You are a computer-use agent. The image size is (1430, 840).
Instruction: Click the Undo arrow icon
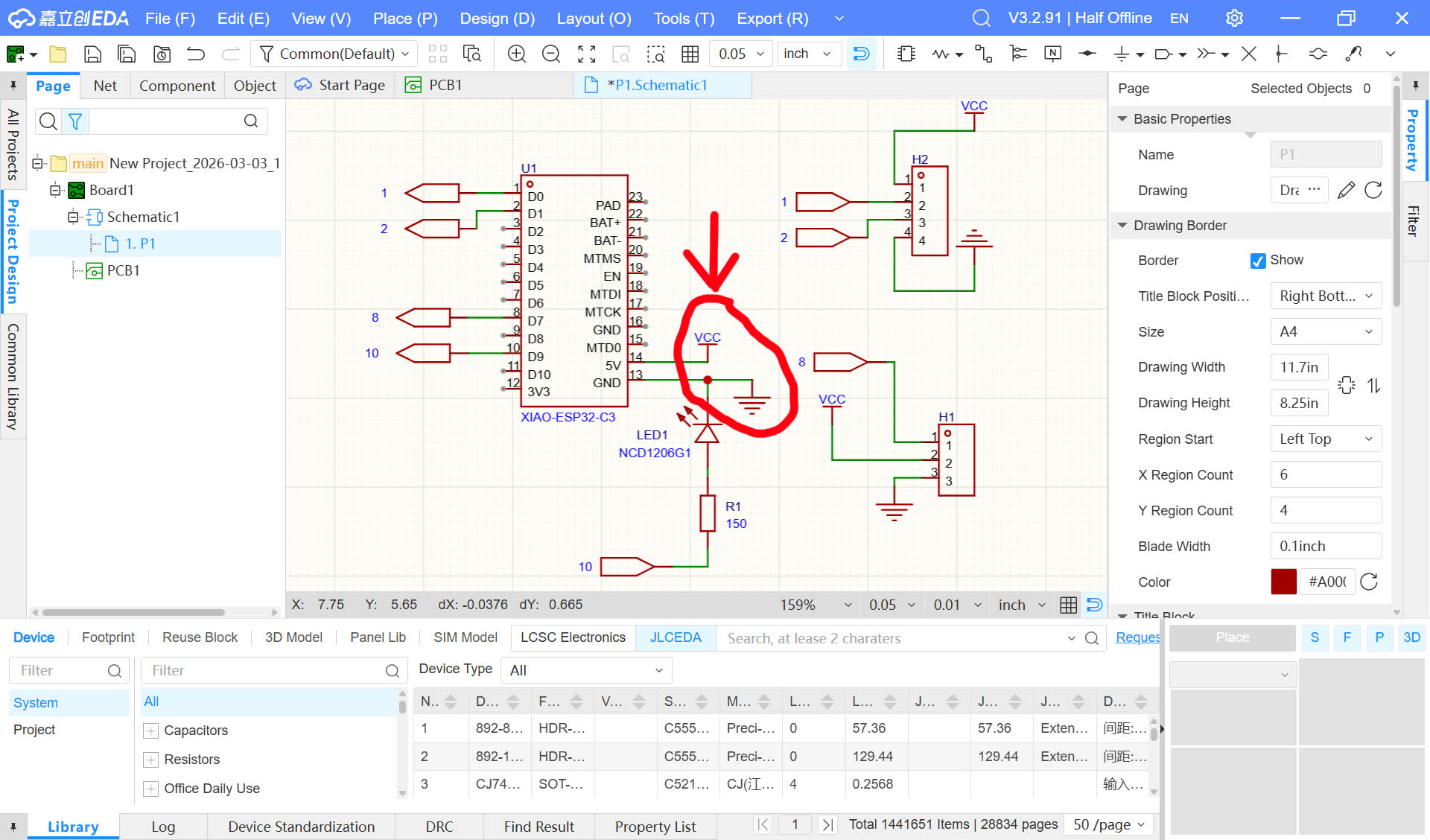click(x=196, y=54)
